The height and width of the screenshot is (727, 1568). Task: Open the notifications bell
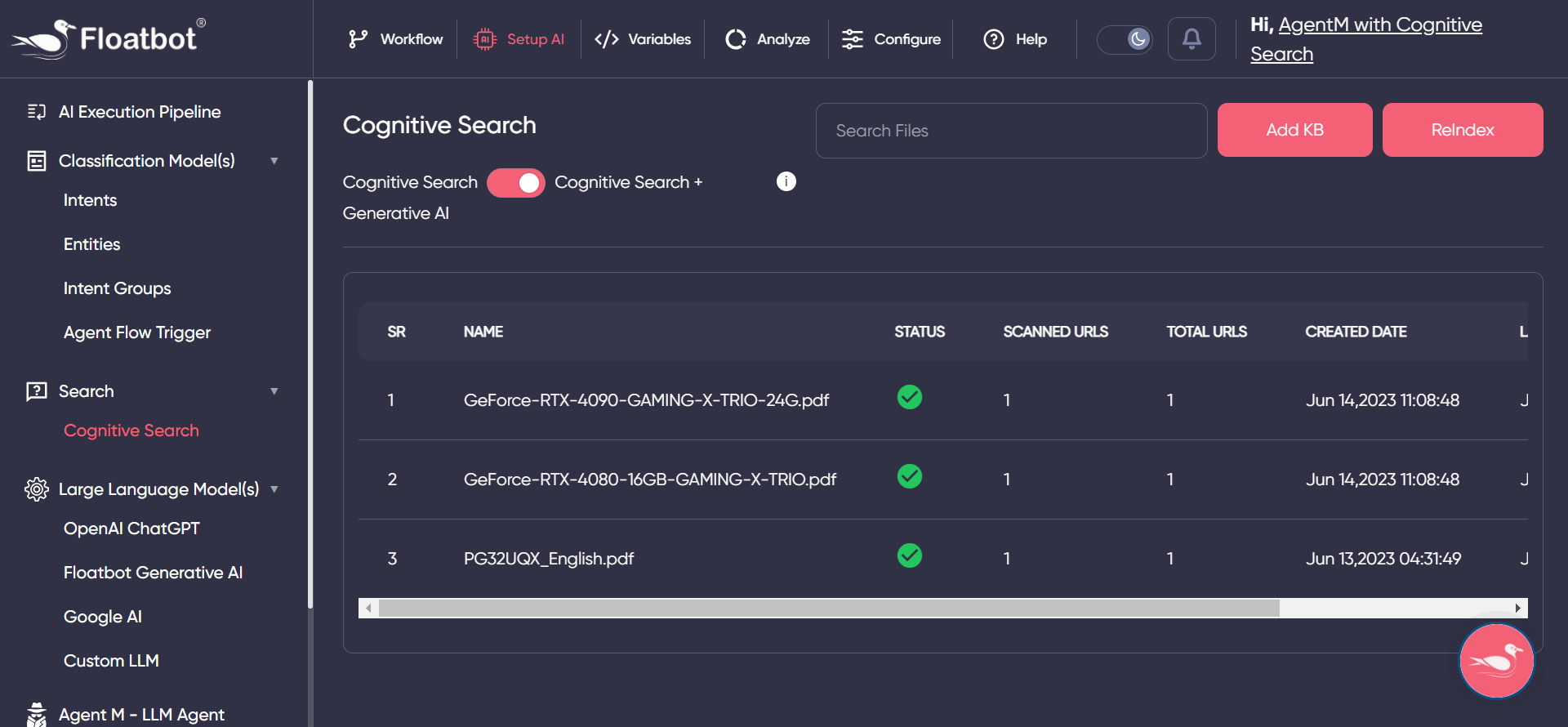pyautogui.click(x=1192, y=39)
